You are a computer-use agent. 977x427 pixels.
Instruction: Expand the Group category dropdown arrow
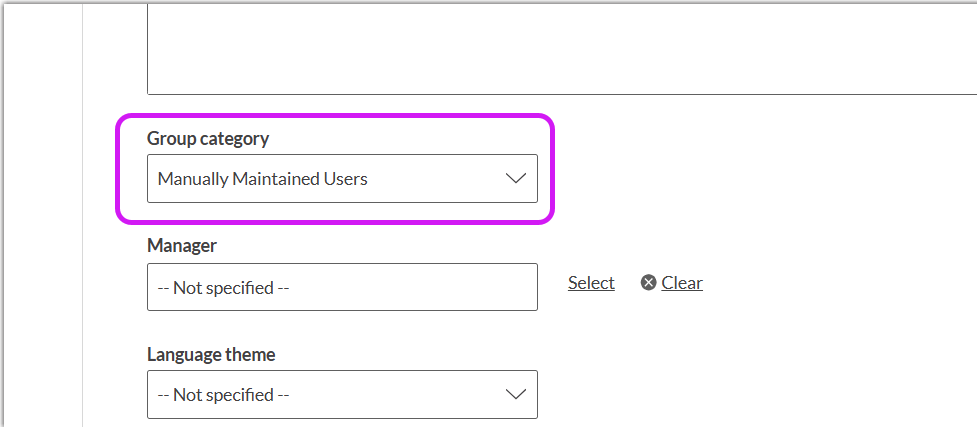pos(515,179)
